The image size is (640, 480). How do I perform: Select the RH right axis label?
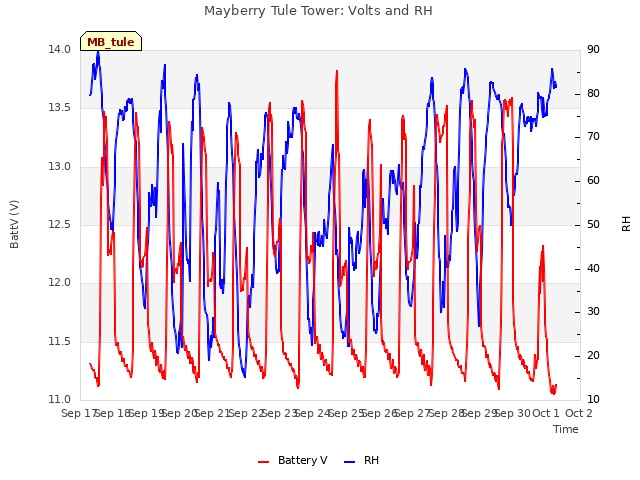point(626,224)
